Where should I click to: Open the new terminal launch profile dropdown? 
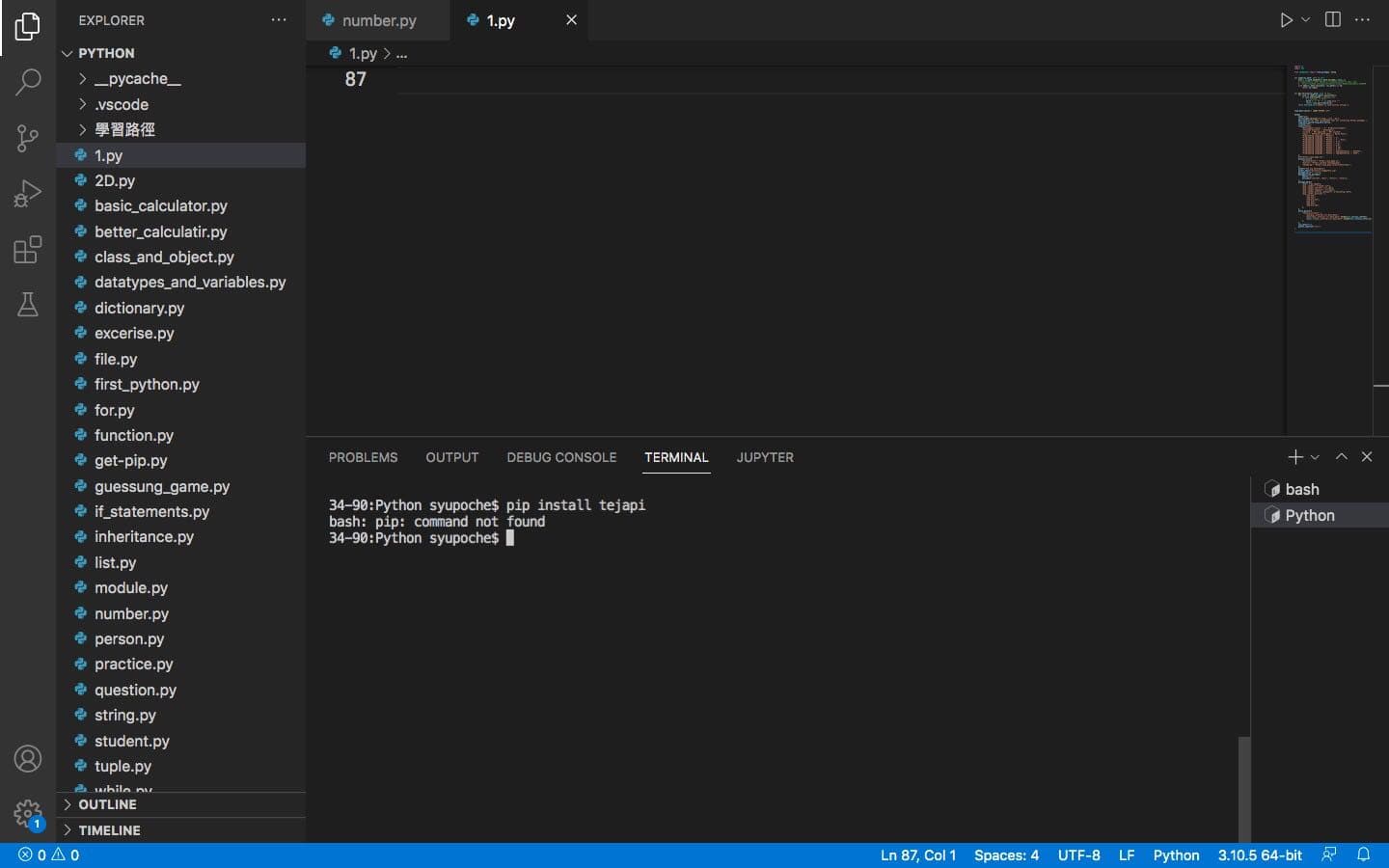point(1315,457)
